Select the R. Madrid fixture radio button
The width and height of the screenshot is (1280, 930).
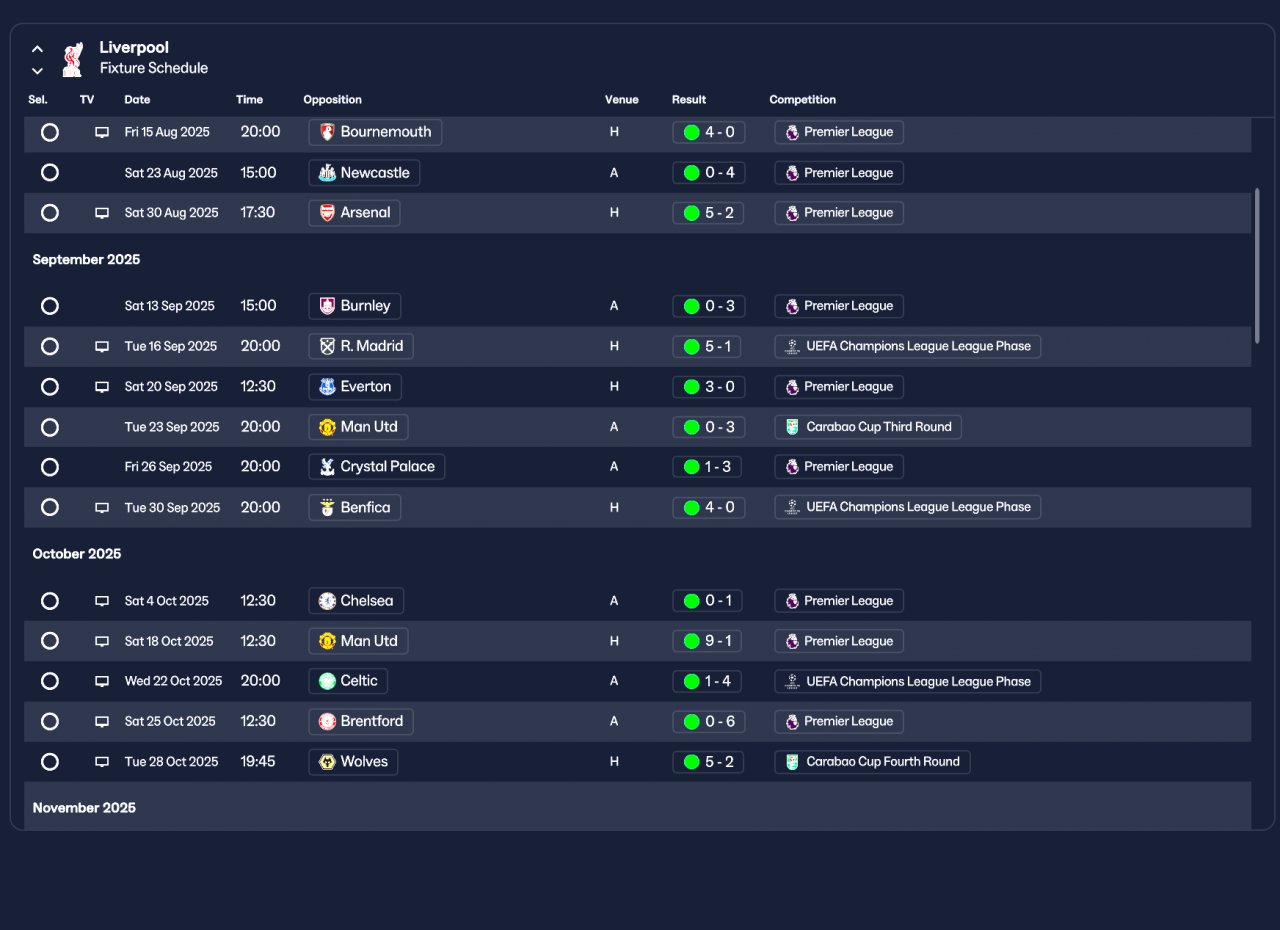[50, 346]
